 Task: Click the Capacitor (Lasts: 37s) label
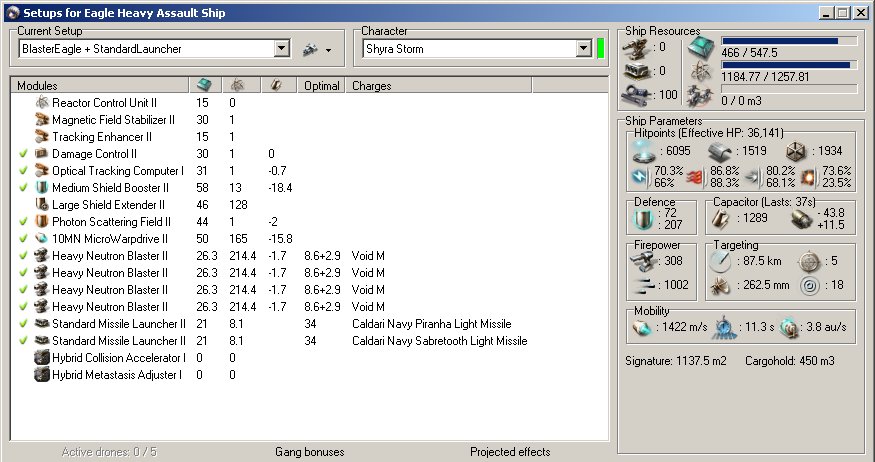click(765, 201)
